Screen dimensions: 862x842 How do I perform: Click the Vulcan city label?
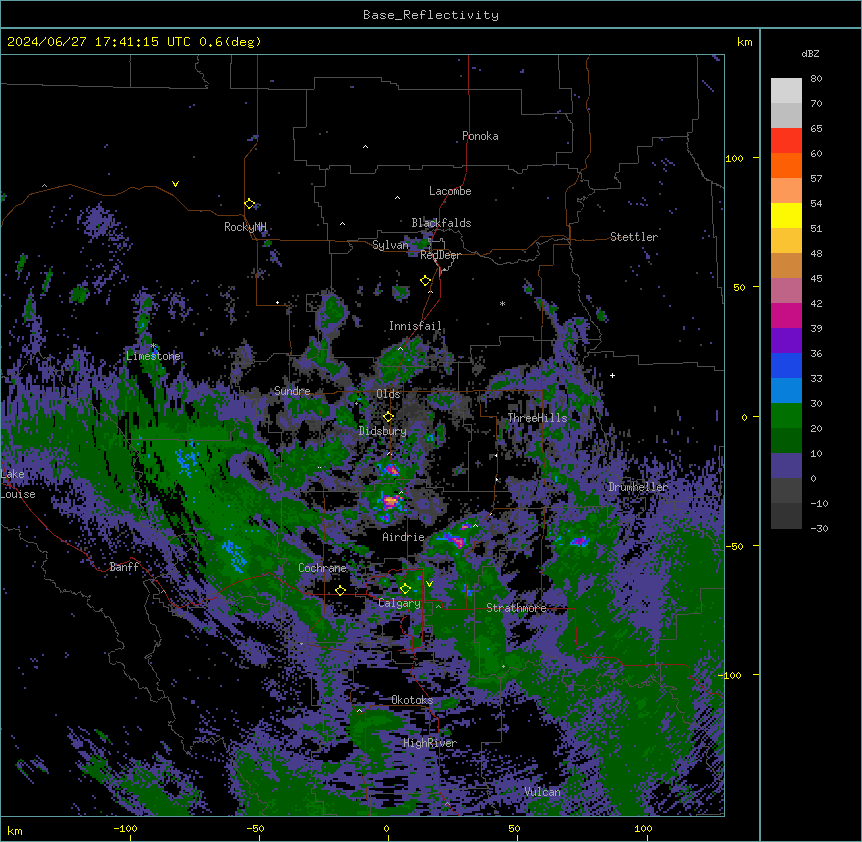pyautogui.click(x=543, y=792)
